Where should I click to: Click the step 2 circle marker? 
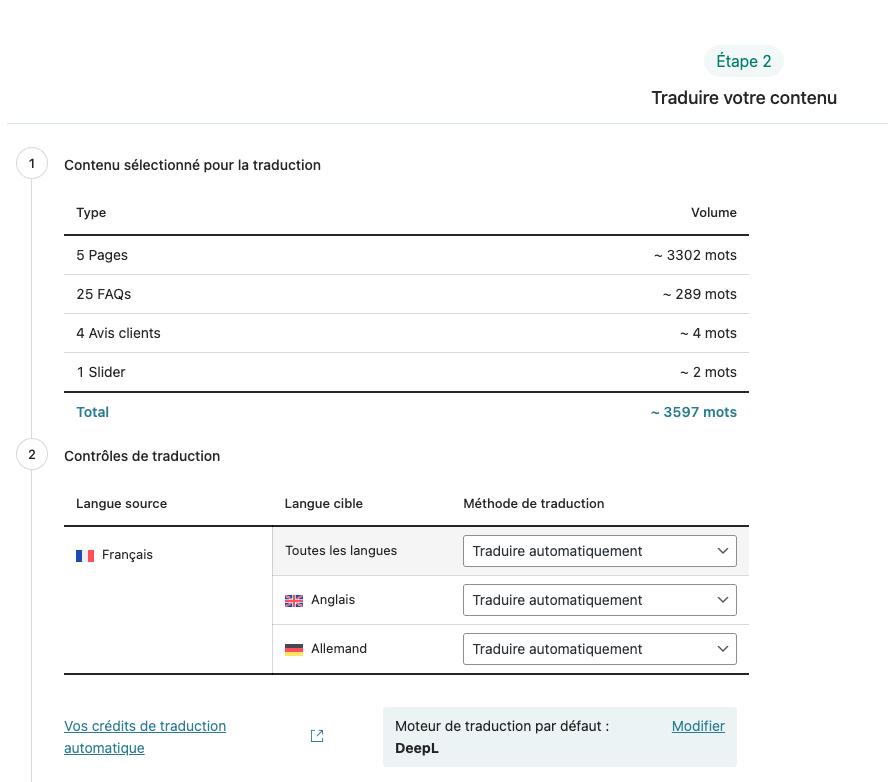(x=32, y=455)
